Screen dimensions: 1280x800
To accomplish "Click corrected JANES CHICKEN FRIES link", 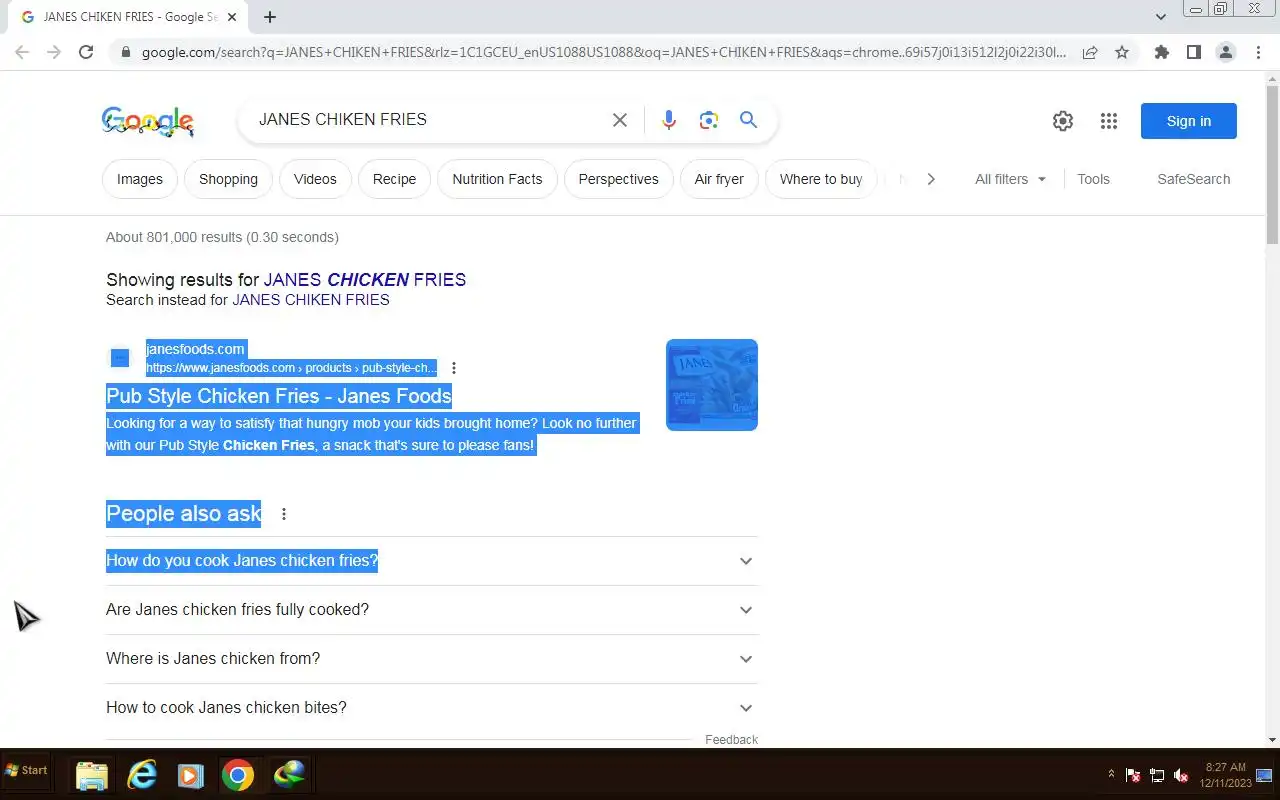I will 365,280.
